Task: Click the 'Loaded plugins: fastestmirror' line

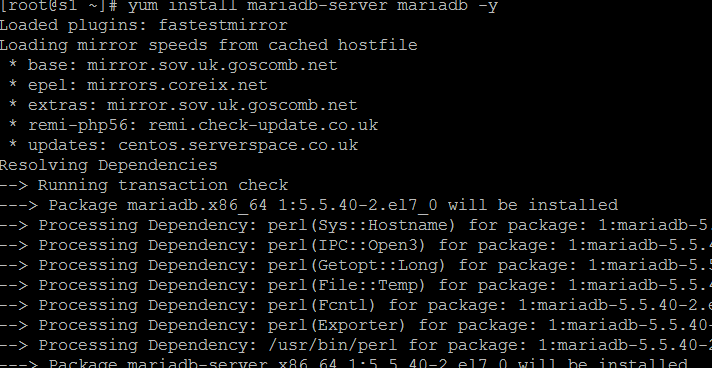Action: (x=143, y=25)
